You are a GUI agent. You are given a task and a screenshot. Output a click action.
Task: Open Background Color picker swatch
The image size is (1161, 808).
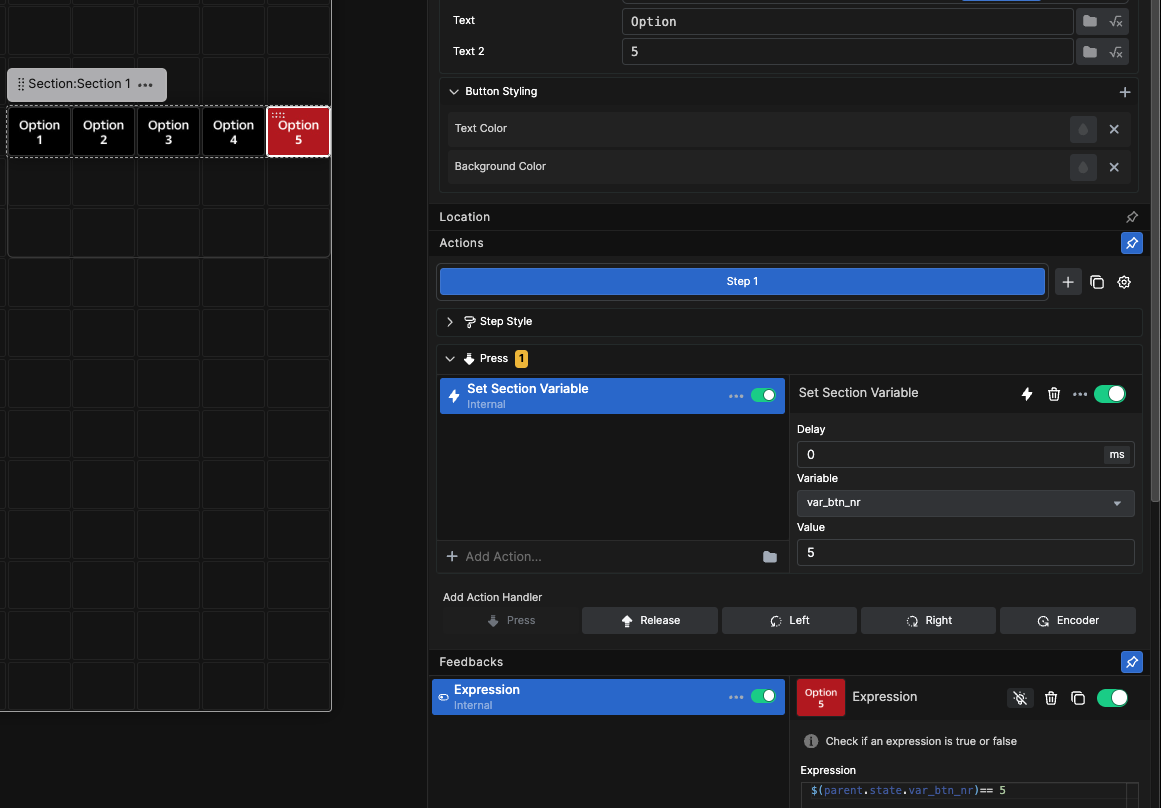pyautogui.click(x=1083, y=167)
